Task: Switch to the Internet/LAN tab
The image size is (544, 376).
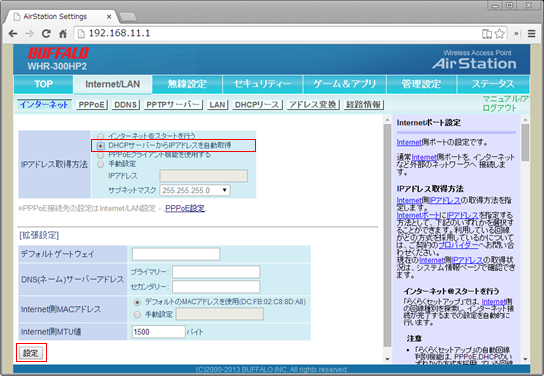Action: [x=113, y=84]
